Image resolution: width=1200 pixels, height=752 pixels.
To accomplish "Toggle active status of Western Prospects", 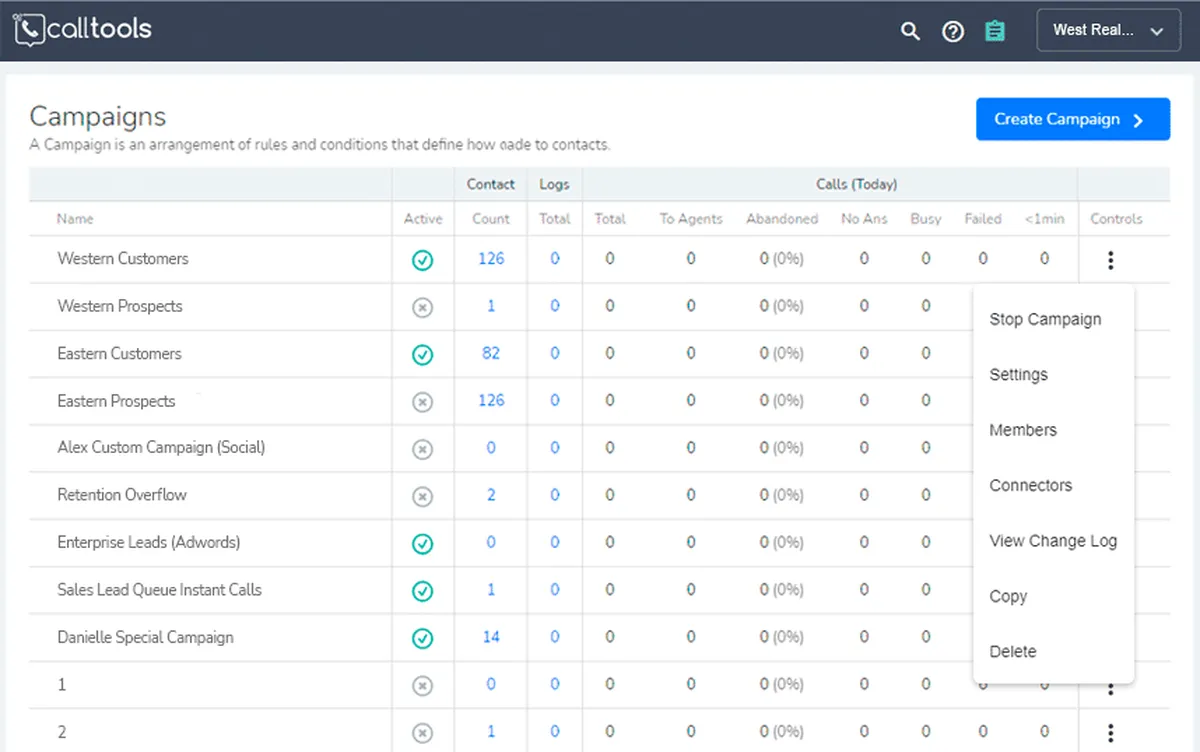I will click(x=422, y=307).
